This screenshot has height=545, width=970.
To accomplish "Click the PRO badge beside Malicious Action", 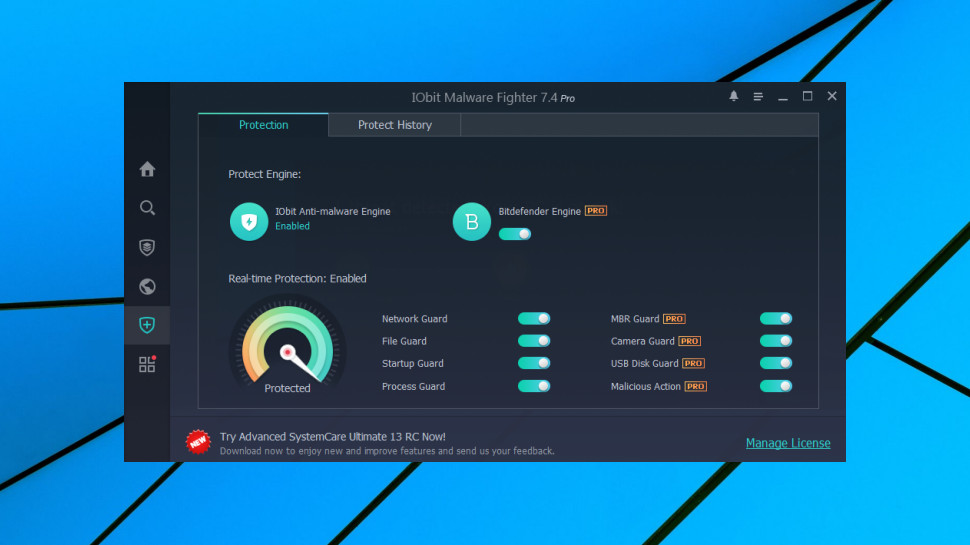I will pos(695,387).
